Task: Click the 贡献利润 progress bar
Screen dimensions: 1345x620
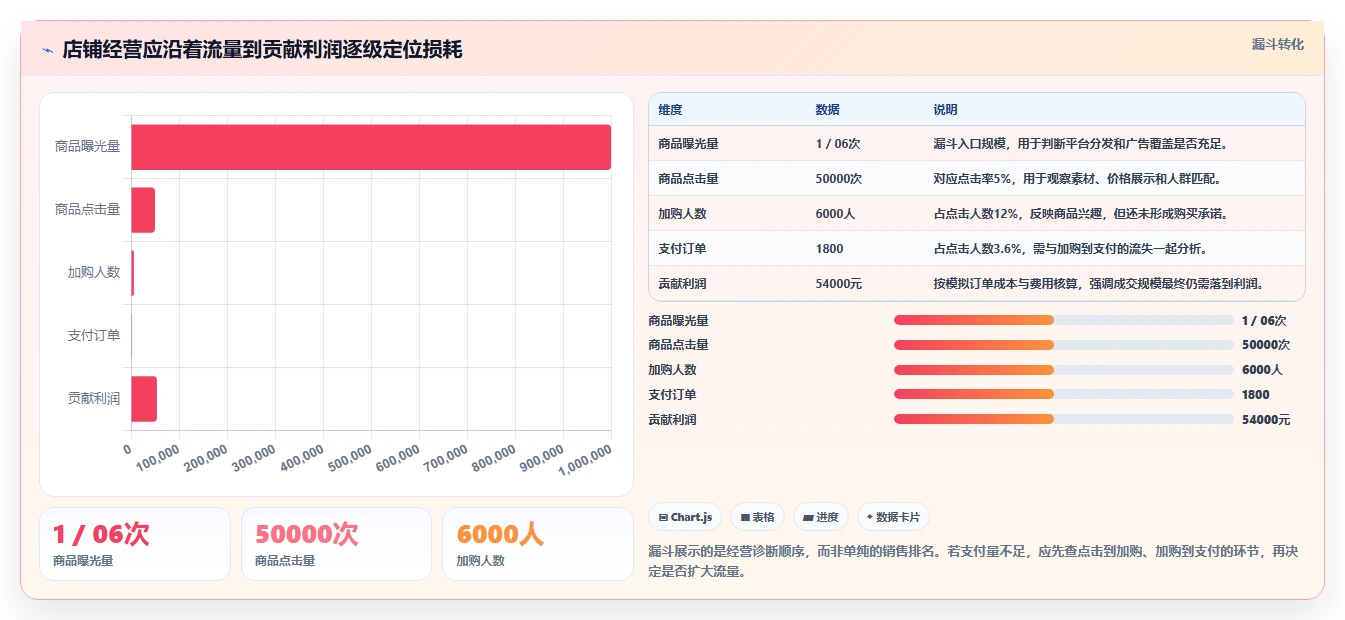Action: coord(1063,419)
